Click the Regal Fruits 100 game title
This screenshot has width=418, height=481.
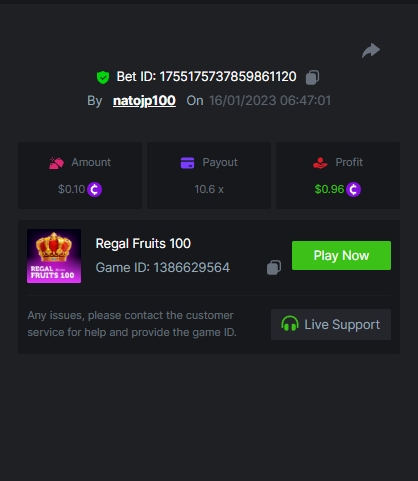[x=143, y=244]
